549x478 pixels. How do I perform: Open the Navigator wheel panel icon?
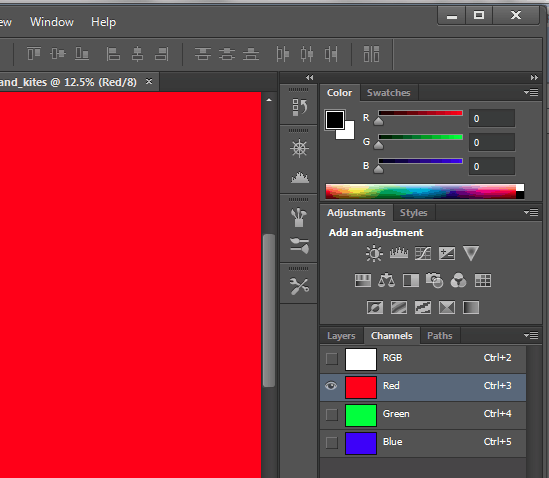click(x=299, y=148)
